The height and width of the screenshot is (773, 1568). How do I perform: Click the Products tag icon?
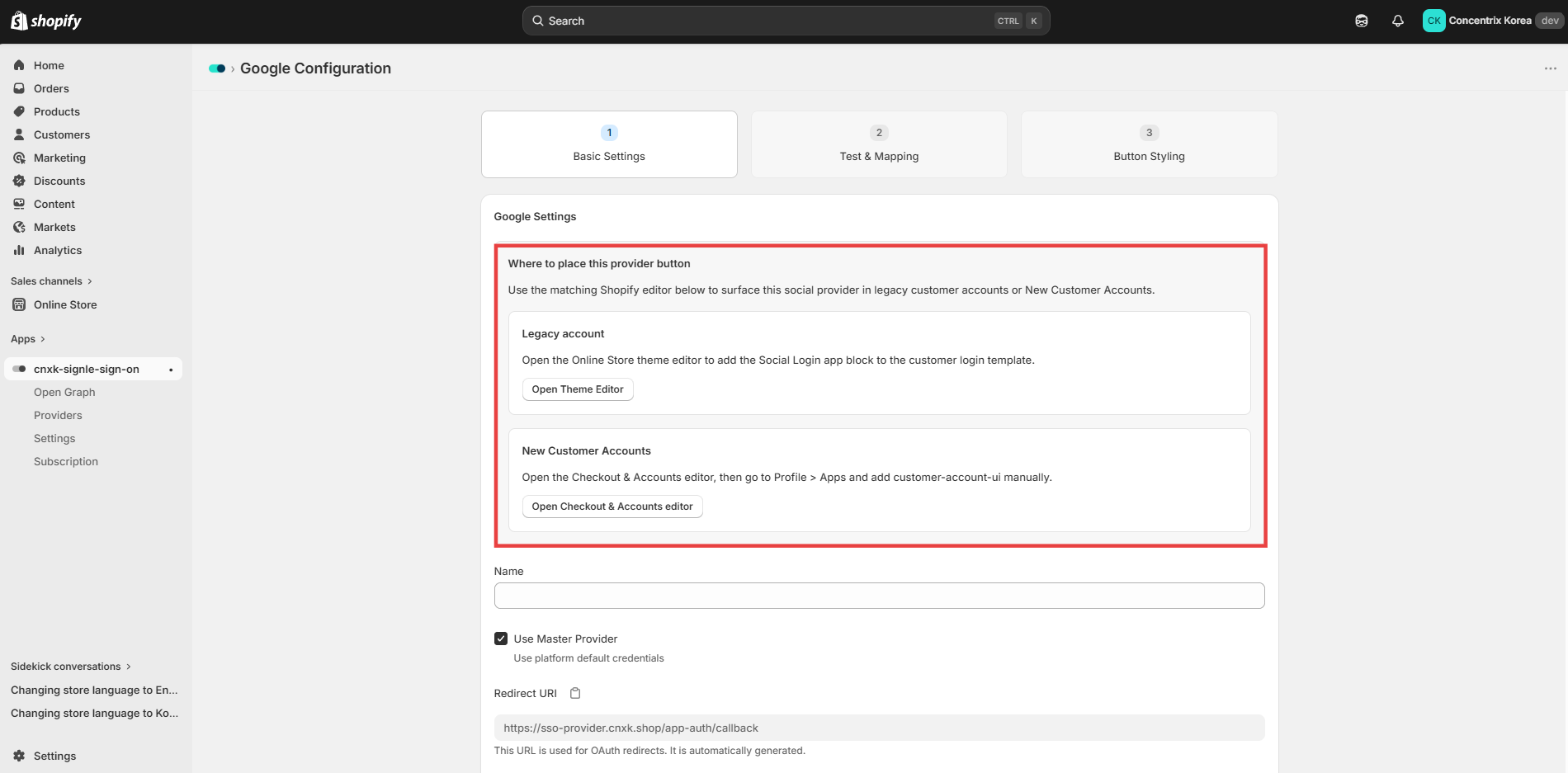(x=19, y=111)
